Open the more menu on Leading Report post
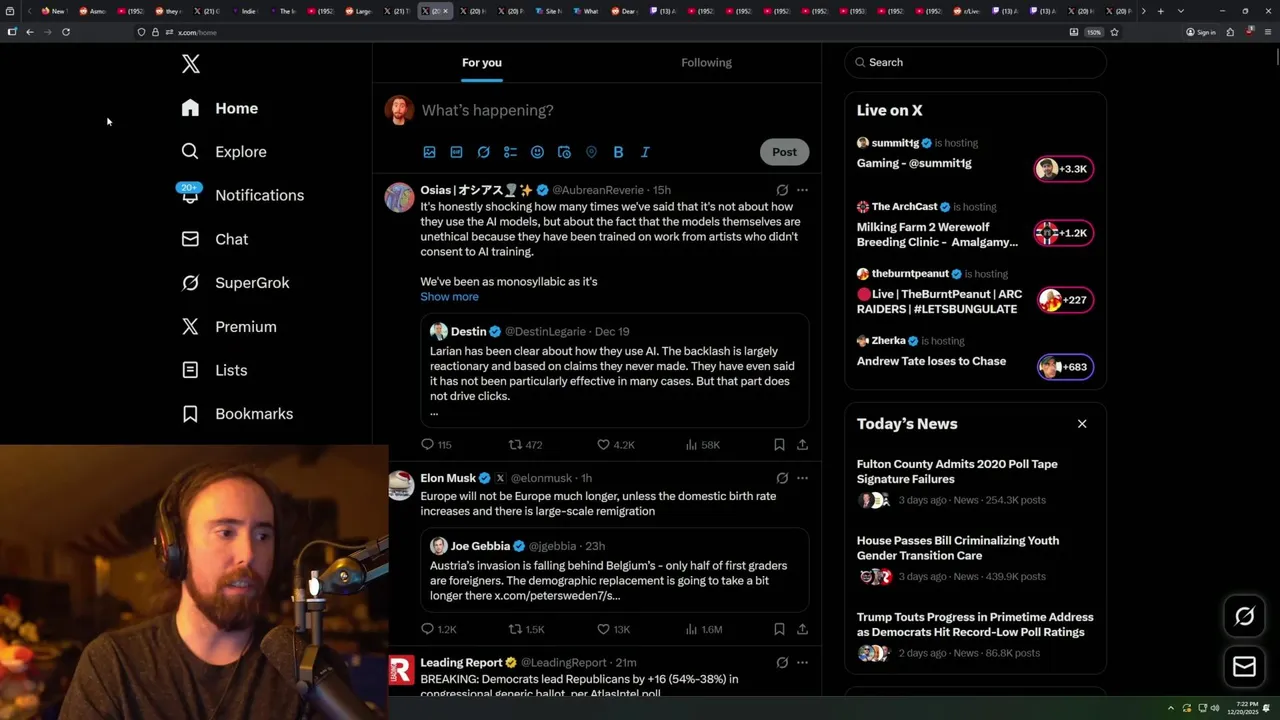The height and width of the screenshot is (720, 1280). coord(802,662)
